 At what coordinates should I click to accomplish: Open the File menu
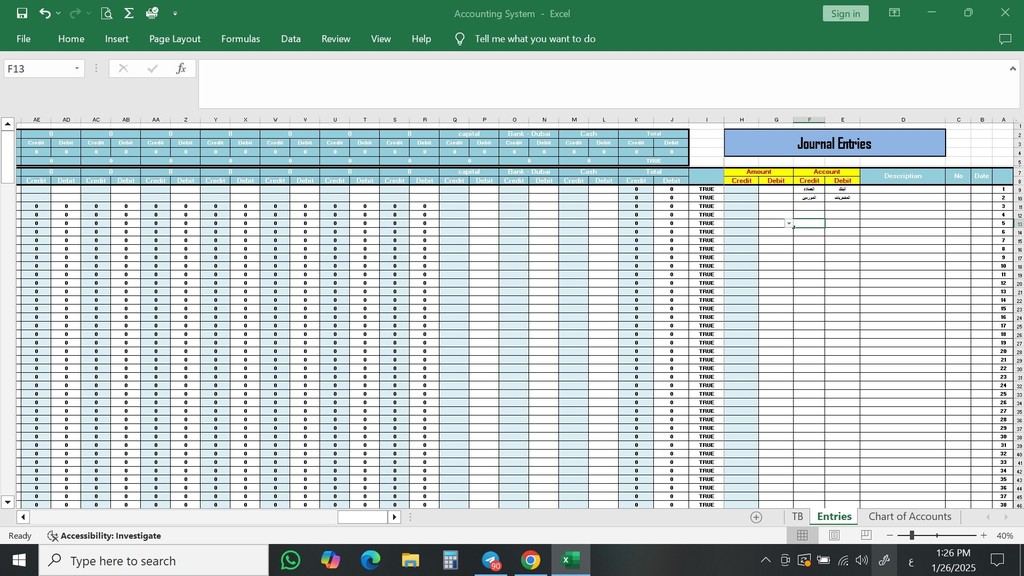pos(24,39)
